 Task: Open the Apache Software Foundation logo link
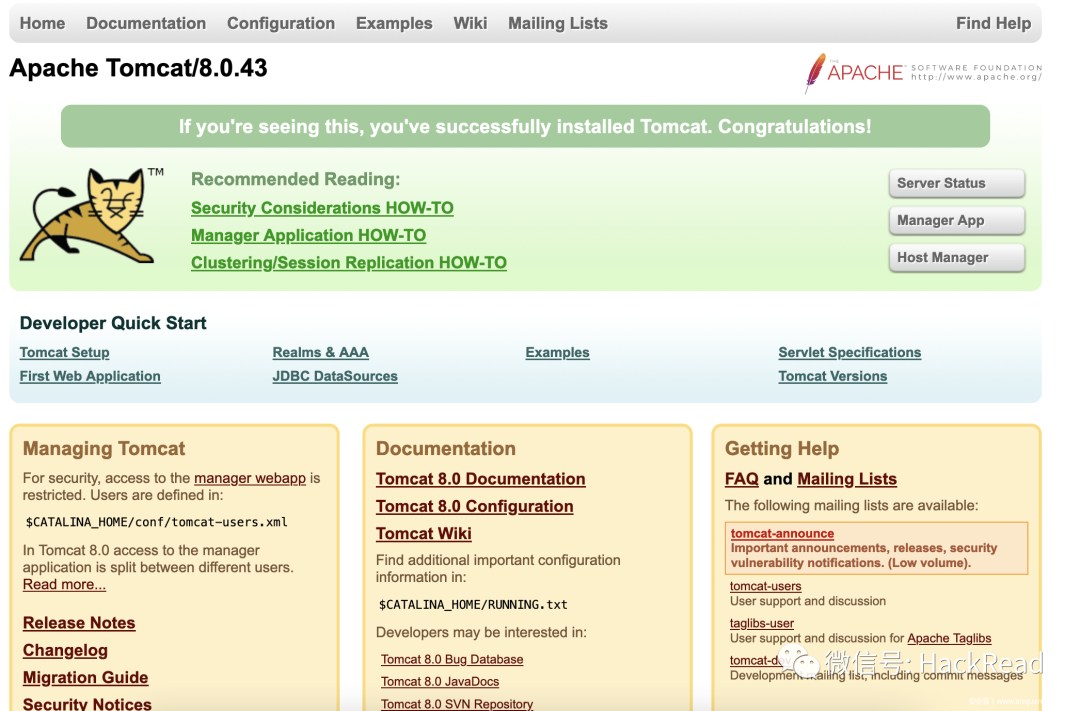click(923, 72)
